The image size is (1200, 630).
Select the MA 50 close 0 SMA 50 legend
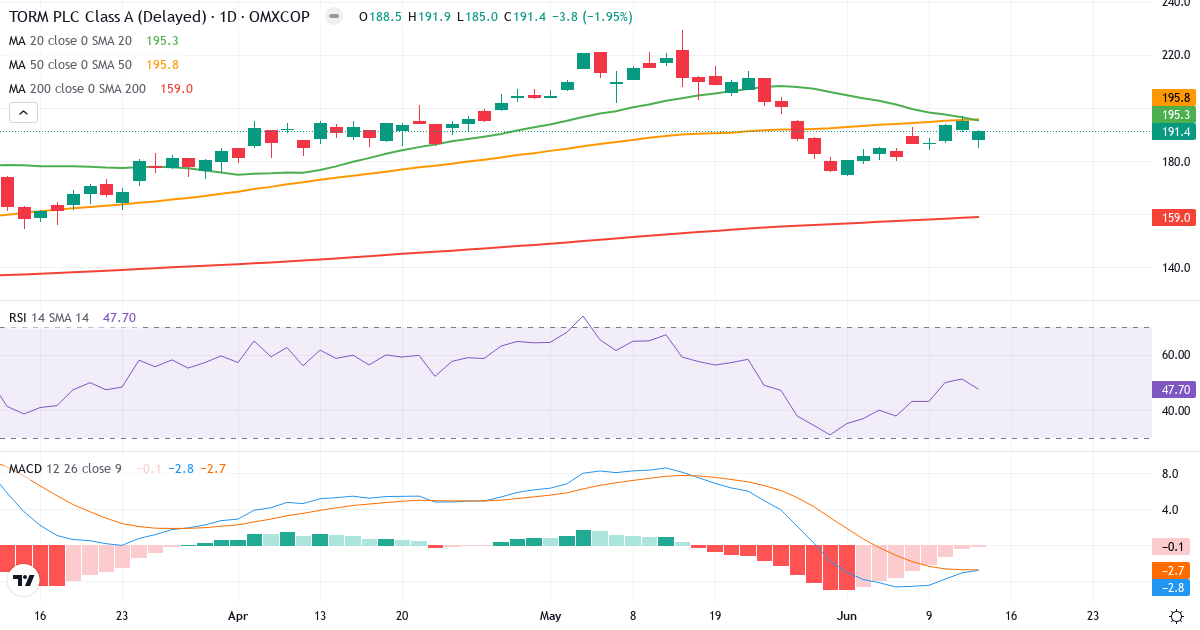pos(70,65)
